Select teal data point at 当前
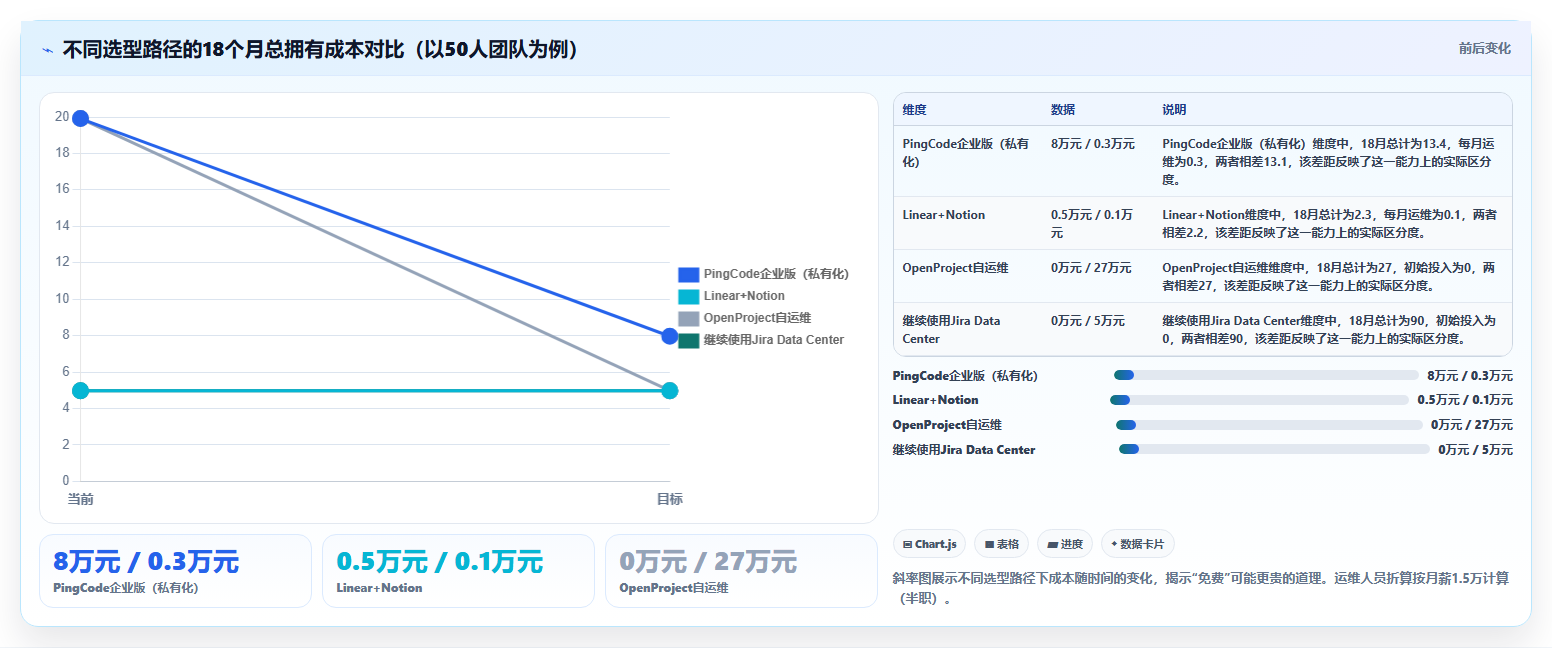The image size is (1552, 648). [81, 390]
